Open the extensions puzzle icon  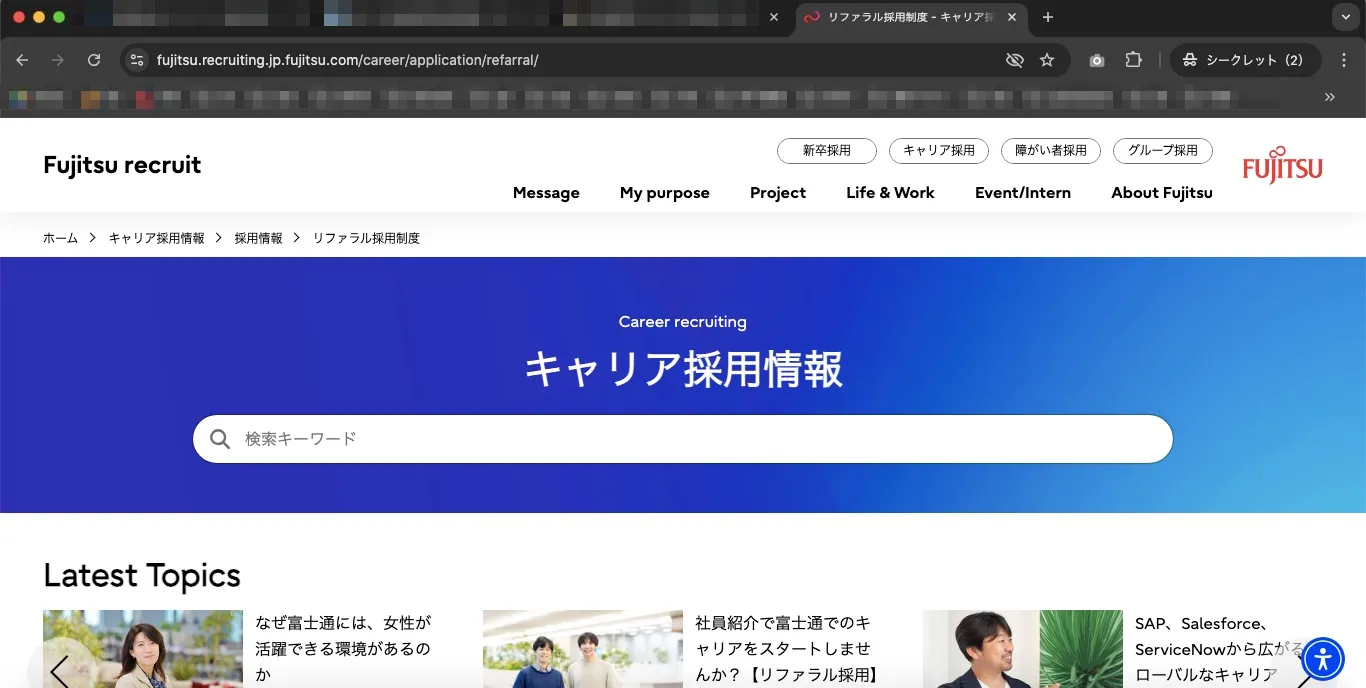[1133, 60]
